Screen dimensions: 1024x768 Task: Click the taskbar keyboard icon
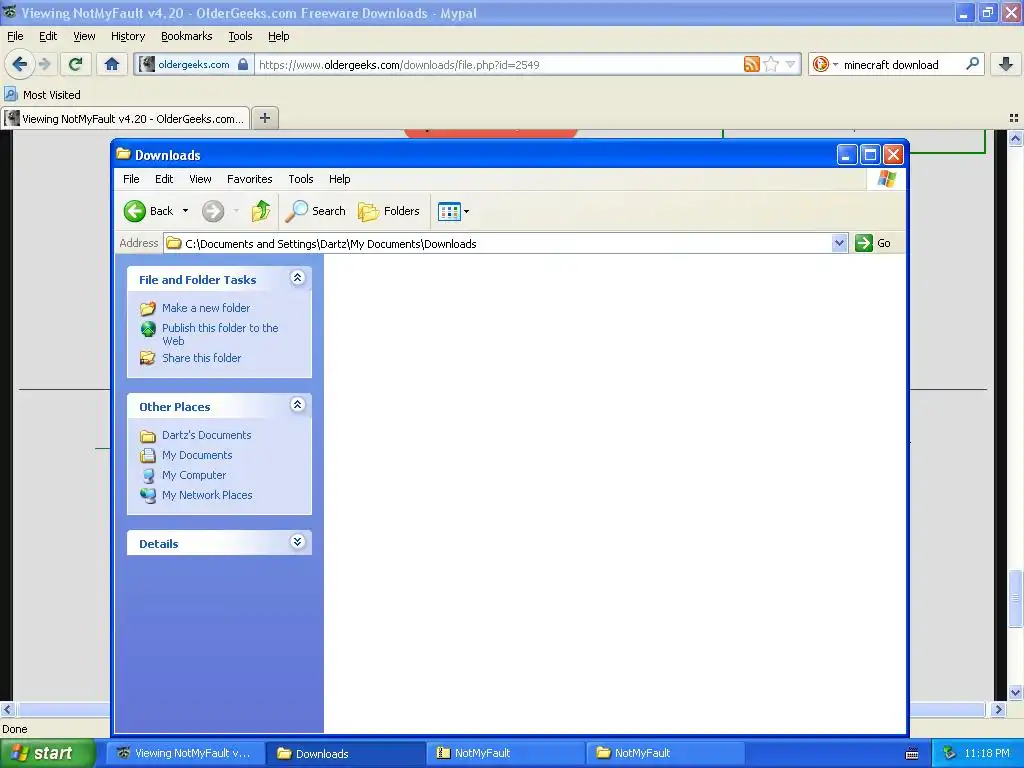pyautogui.click(x=912, y=754)
